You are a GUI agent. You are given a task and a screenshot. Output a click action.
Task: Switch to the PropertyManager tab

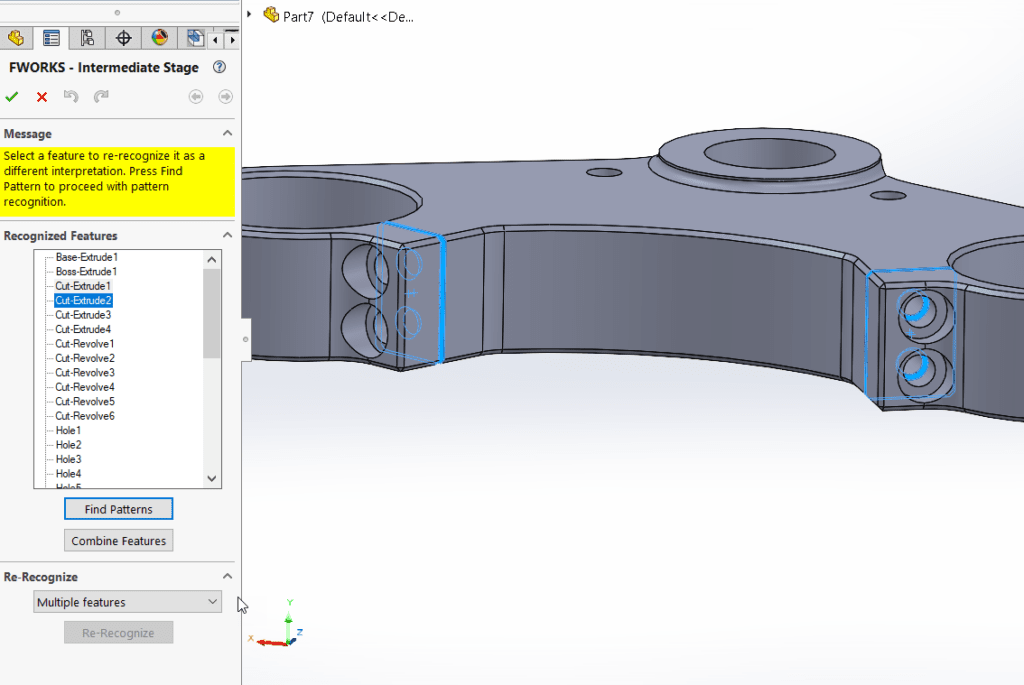pyautogui.click(x=51, y=39)
